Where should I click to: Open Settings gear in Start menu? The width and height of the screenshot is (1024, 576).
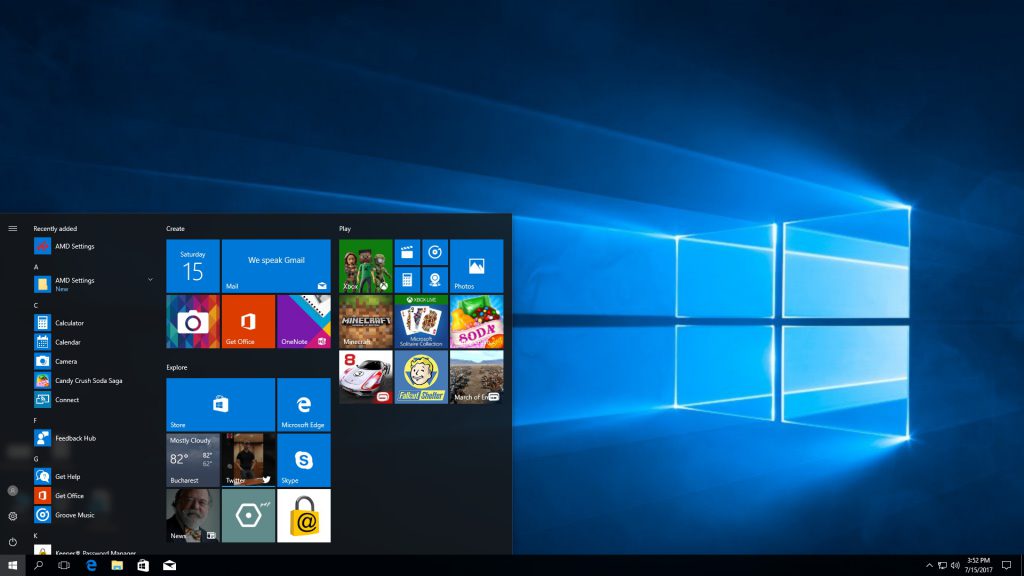(12, 516)
